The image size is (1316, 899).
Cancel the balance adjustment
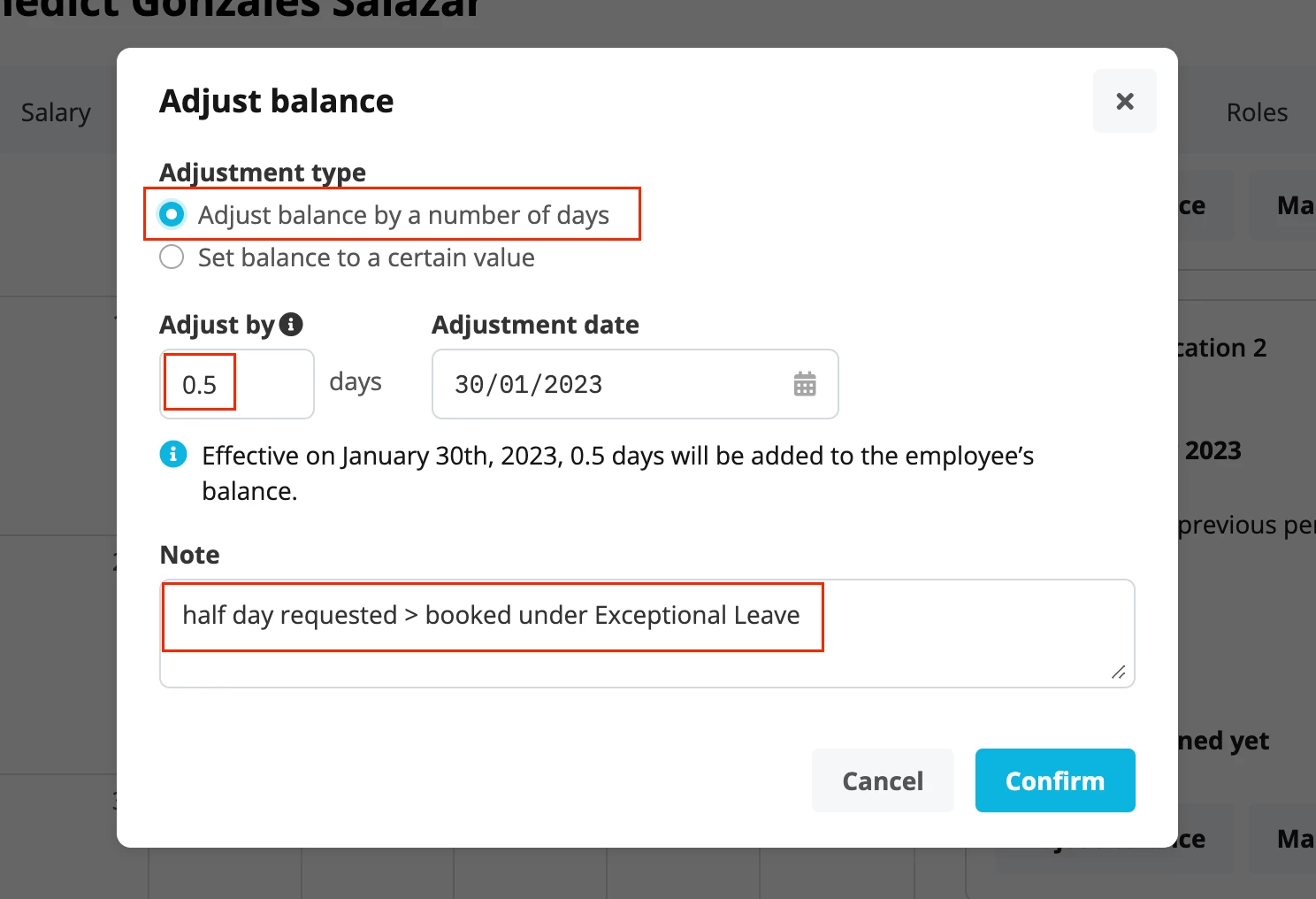click(x=883, y=780)
